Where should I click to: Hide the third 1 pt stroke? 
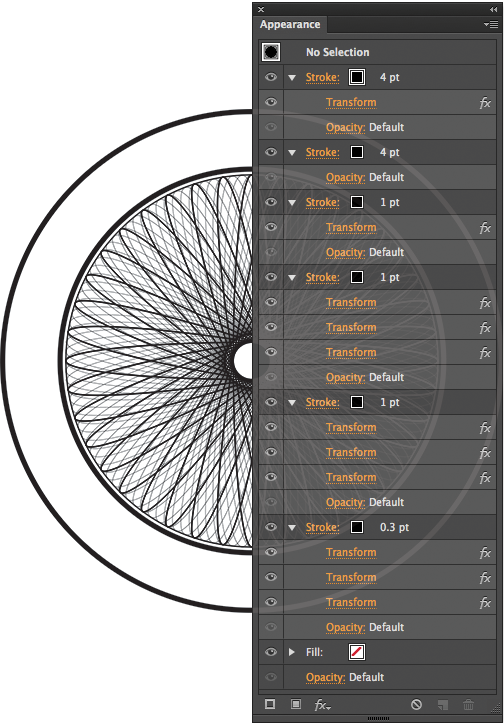[271, 402]
